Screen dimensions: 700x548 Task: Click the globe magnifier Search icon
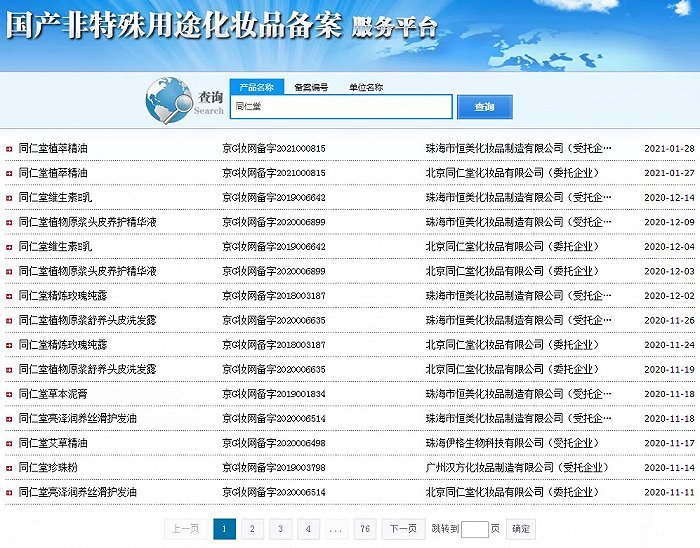coord(167,100)
